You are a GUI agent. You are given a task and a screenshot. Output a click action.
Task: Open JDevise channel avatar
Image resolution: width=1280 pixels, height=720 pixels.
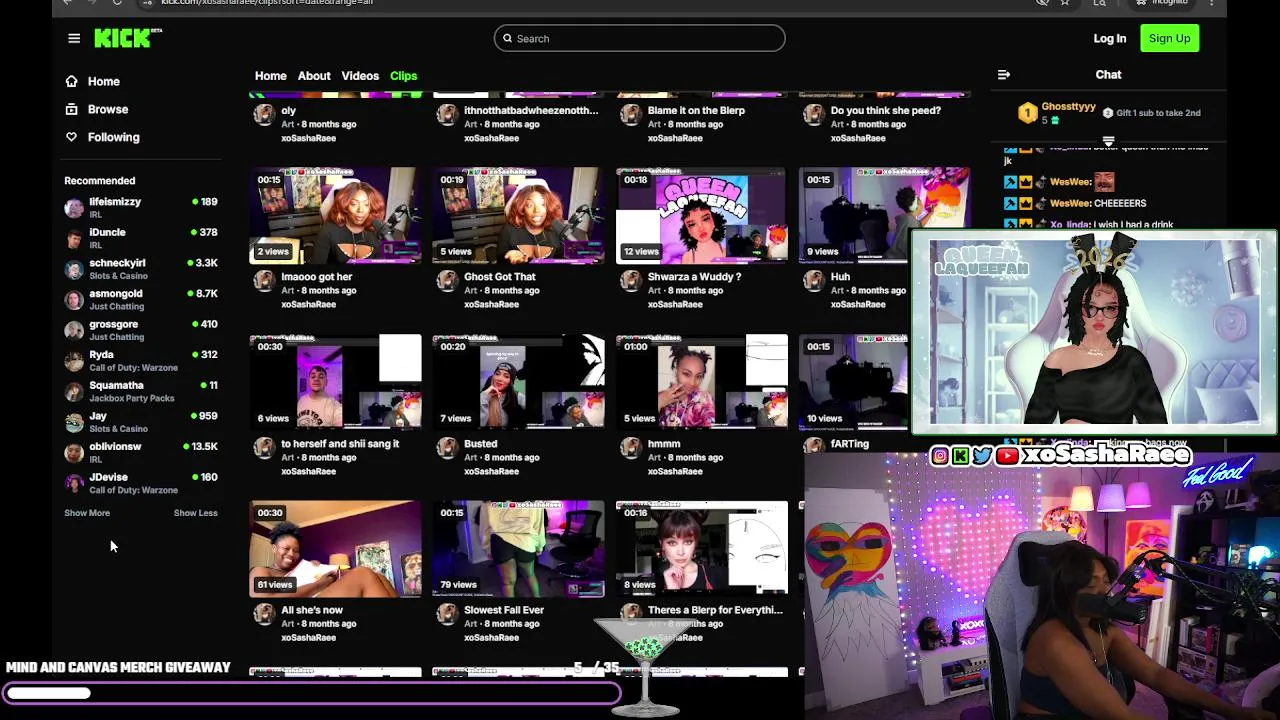pyautogui.click(x=74, y=483)
